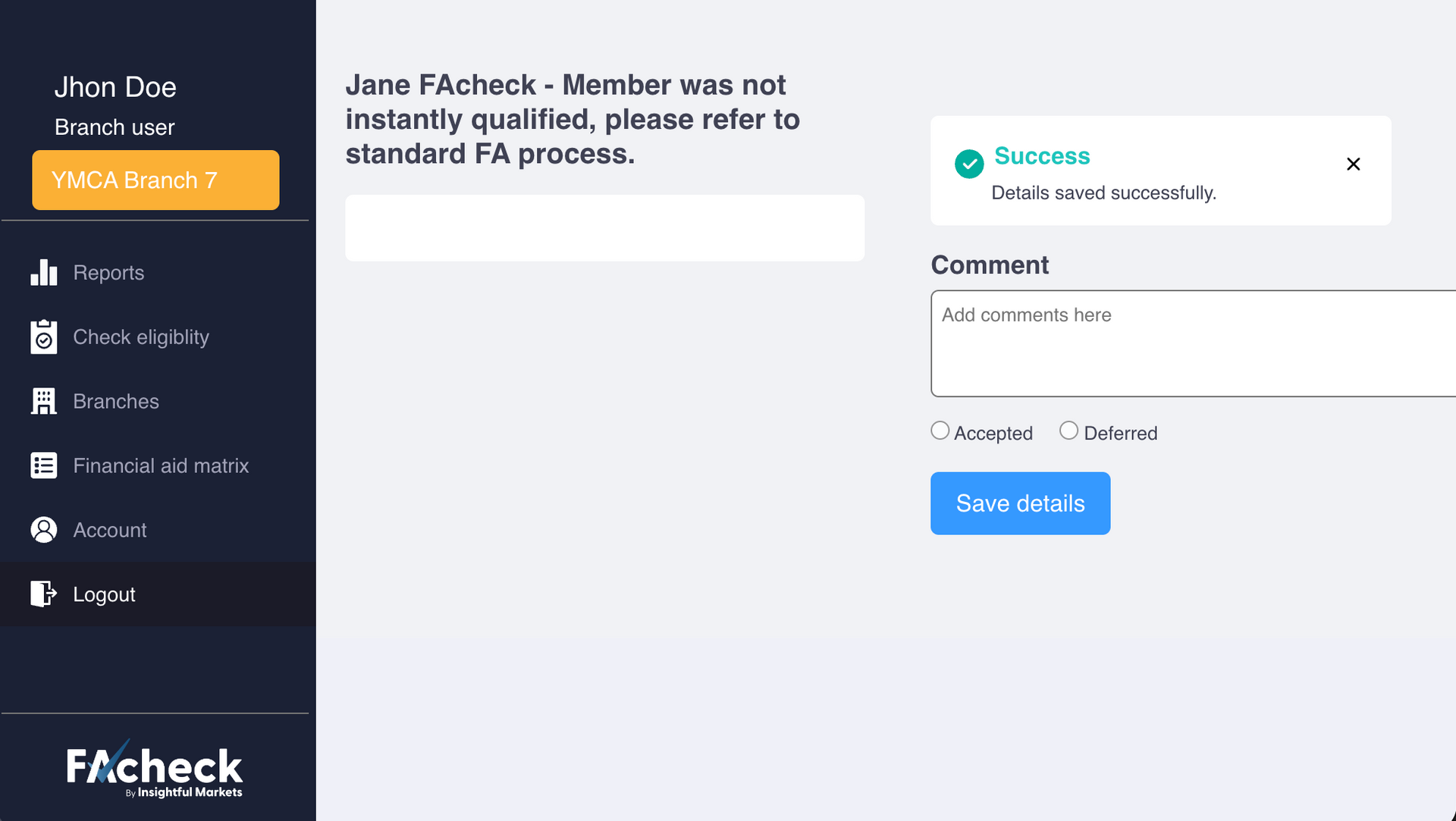Select the Accepted radio option
The height and width of the screenshot is (821, 1456).
coord(940,431)
